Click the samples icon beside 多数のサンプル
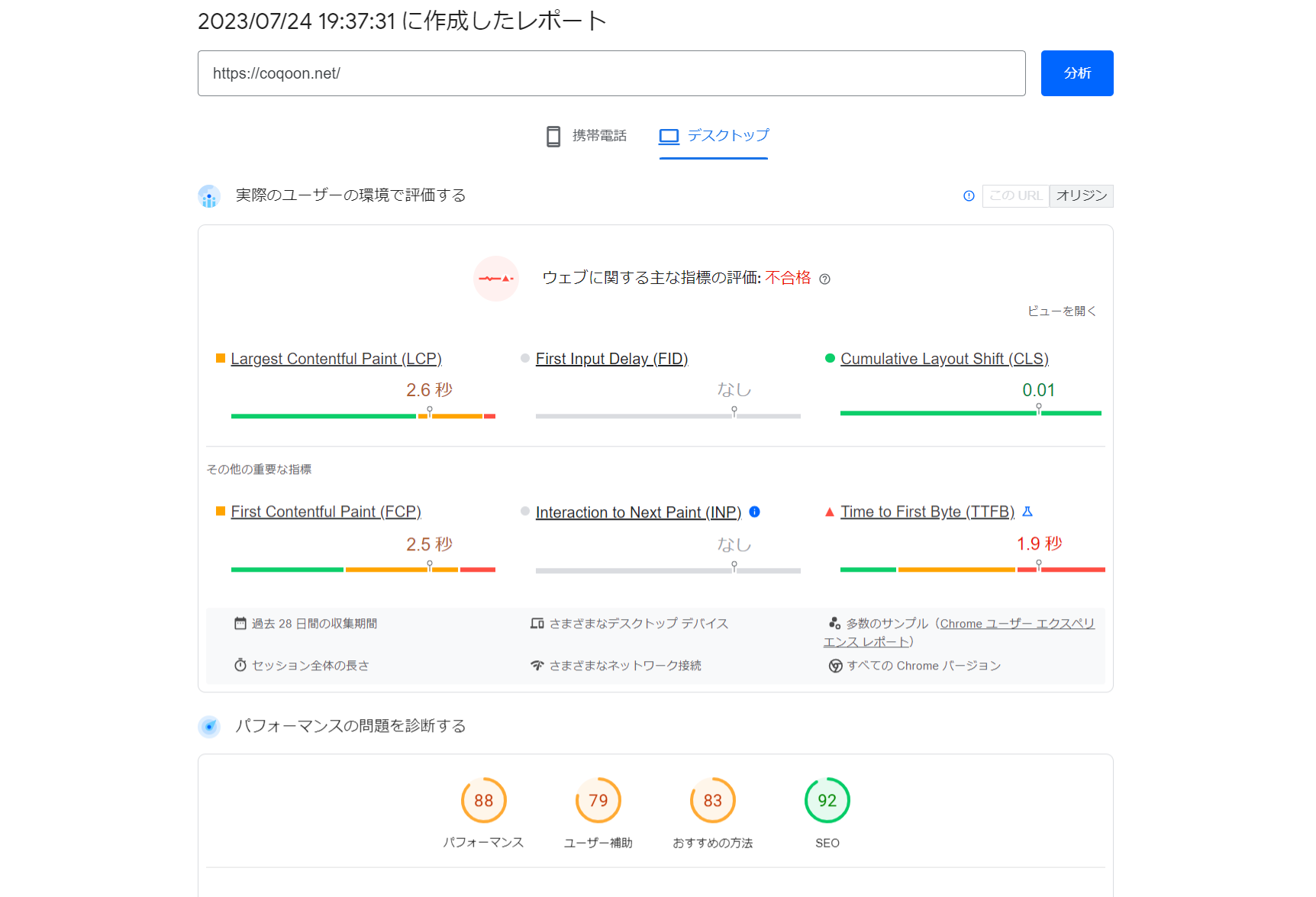Screen dimensions: 1316x897 coord(834,623)
